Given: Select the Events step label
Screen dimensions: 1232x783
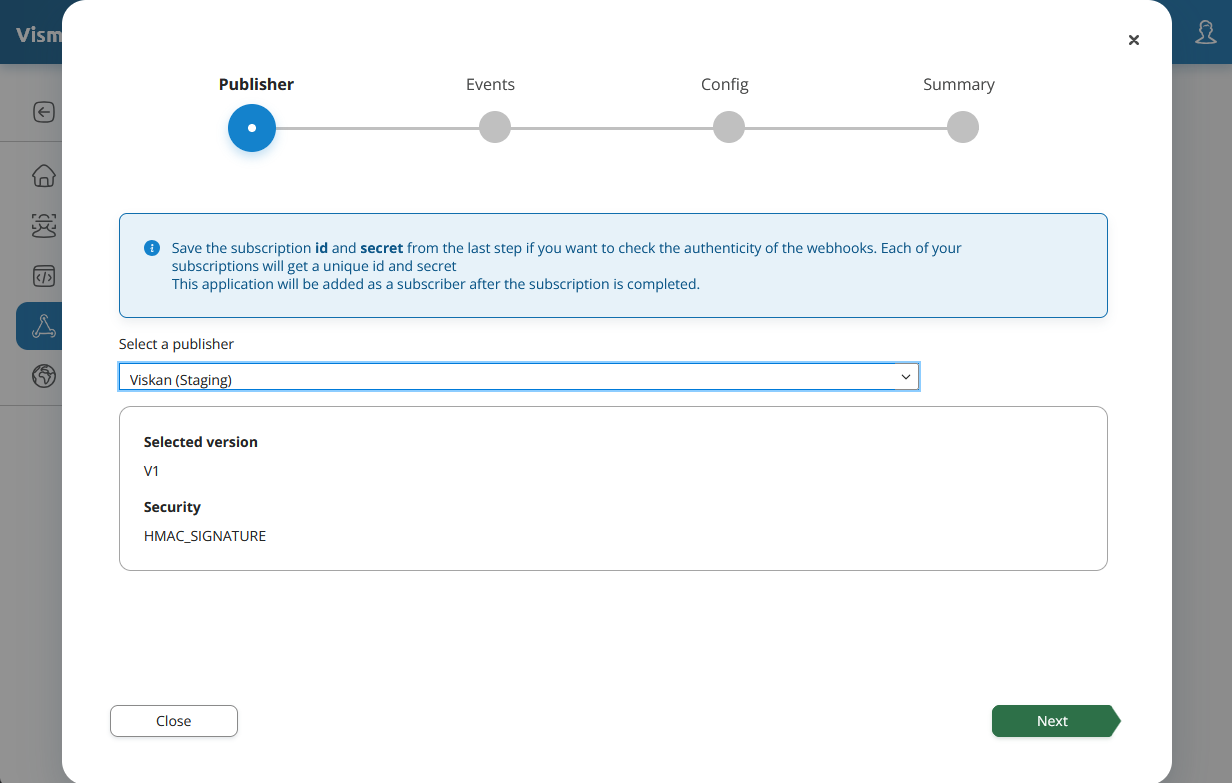Looking at the screenshot, I should 490,84.
